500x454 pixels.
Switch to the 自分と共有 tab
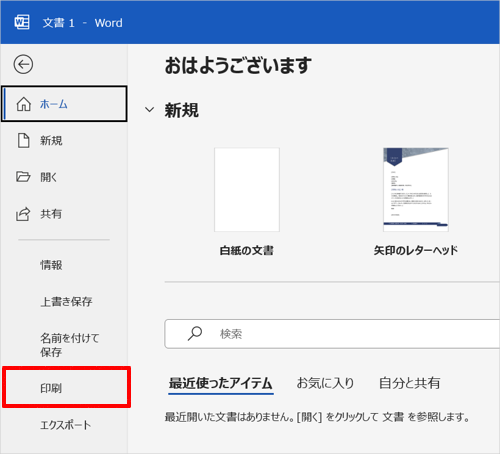tap(410, 383)
